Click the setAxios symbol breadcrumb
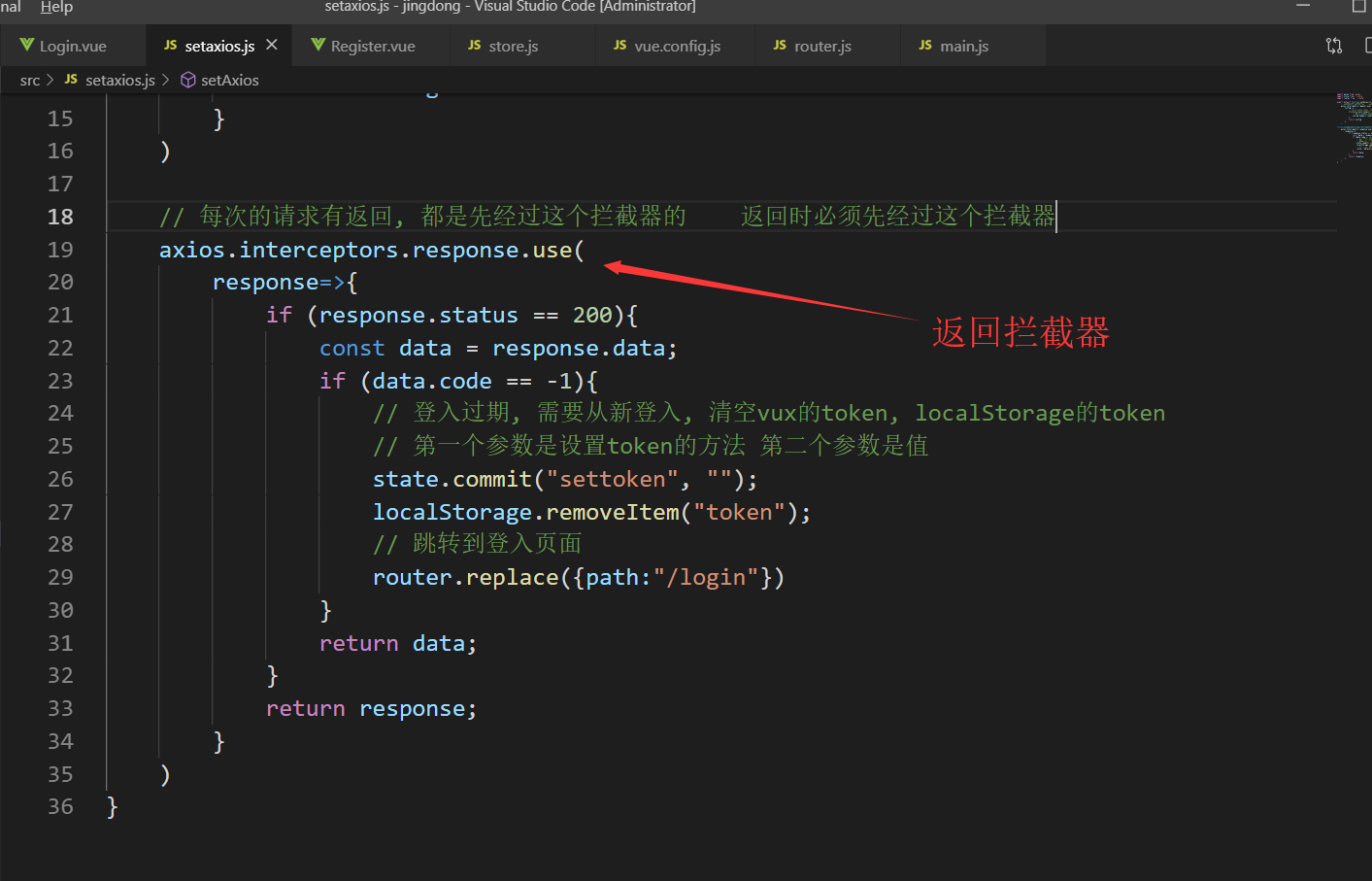The image size is (1372, 881). coord(229,80)
